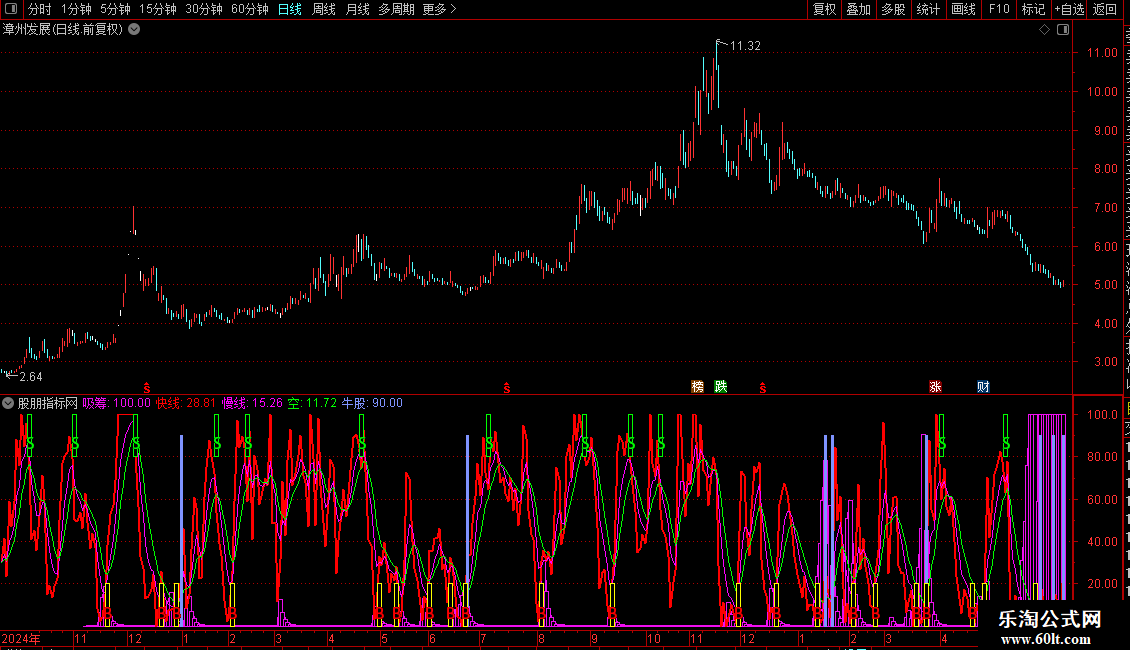Viewport: 1130px width, 650px height.
Task: Click the 7 month marker on time axis
Action: (x=483, y=638)
